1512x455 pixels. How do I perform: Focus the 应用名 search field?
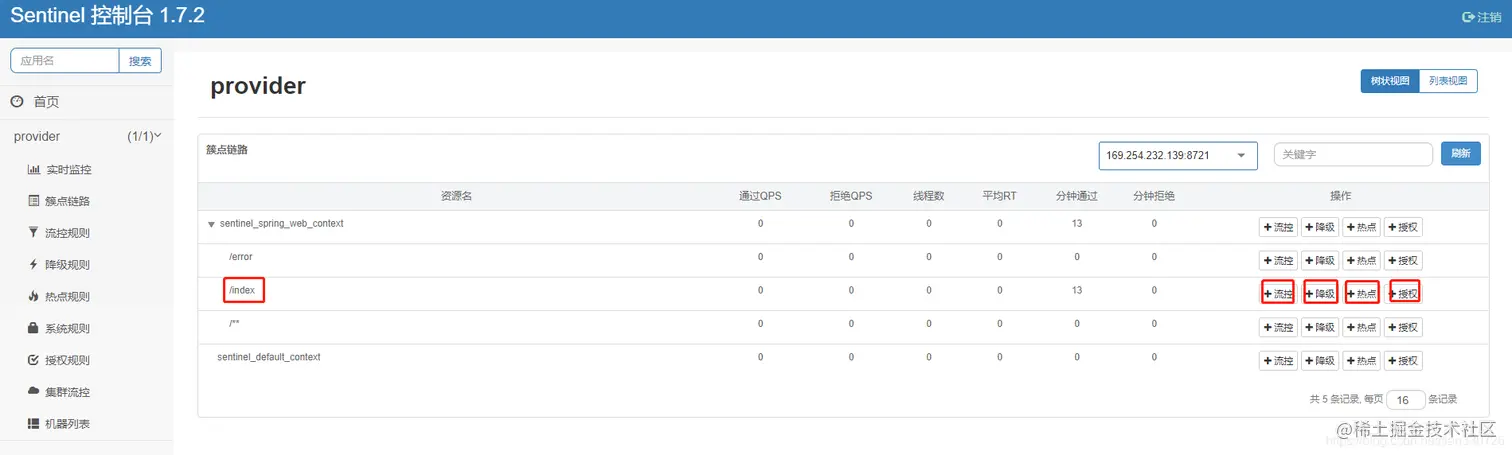point(65,61)
